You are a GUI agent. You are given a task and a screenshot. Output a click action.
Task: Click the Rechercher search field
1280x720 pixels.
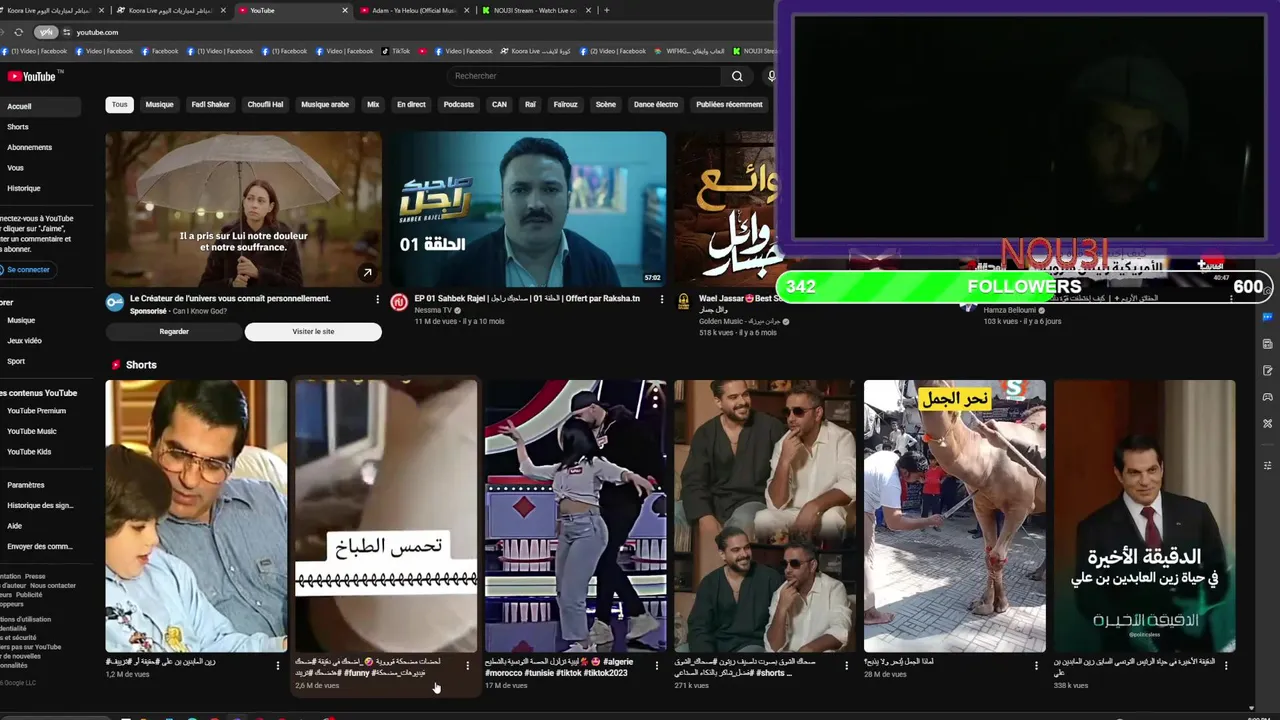584,76
